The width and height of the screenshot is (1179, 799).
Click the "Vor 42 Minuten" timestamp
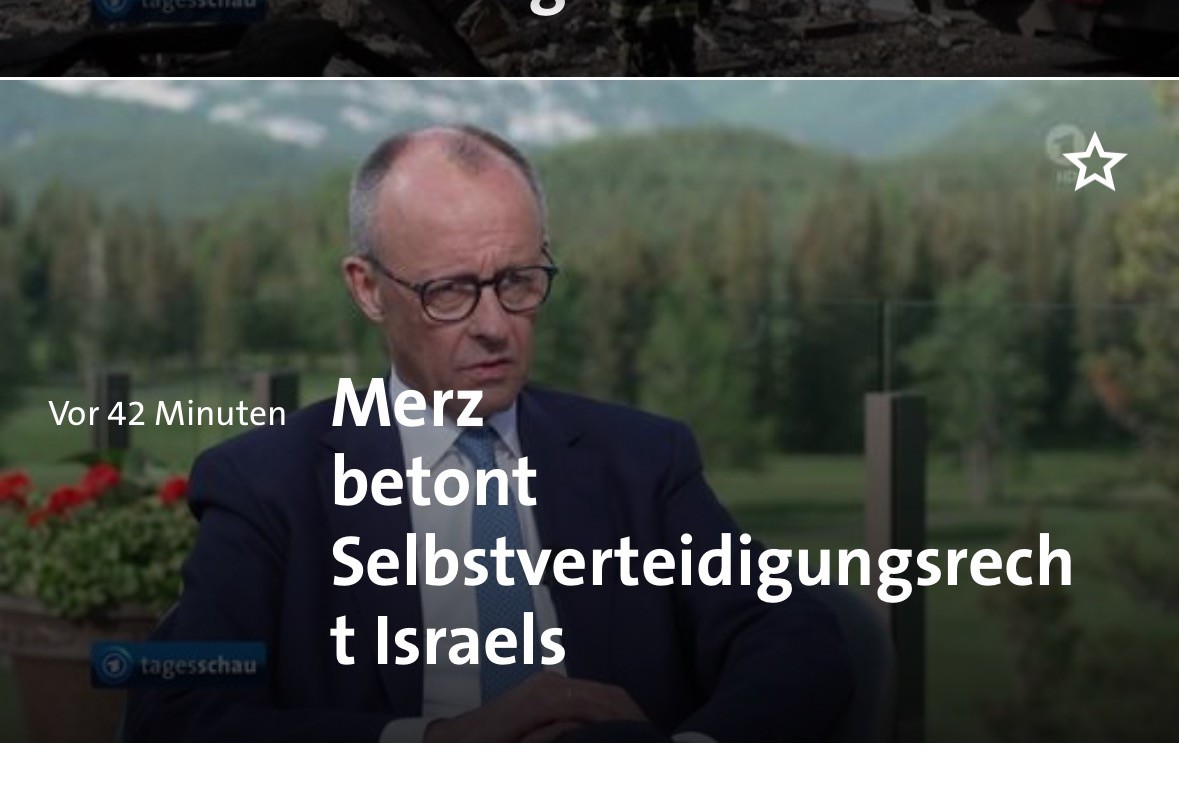tap(167, 413)
